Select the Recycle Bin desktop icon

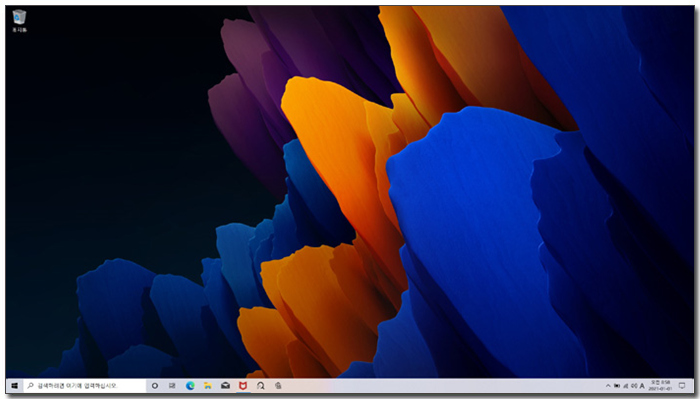tap(19, 21)
